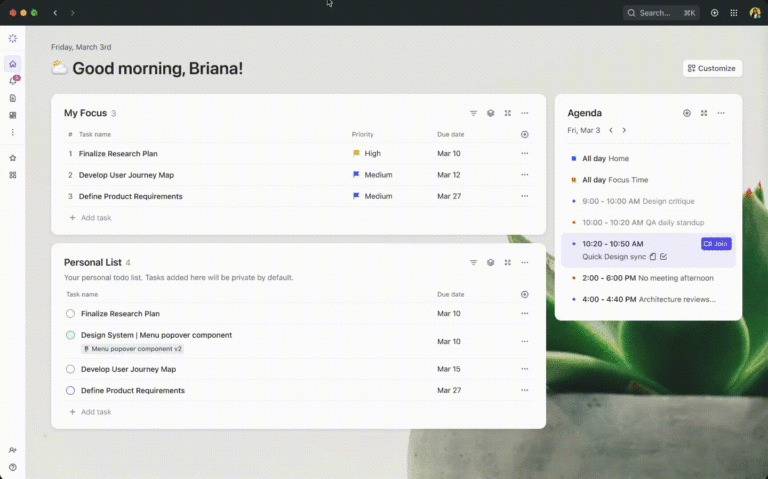Open My Focus card more options
The image size is (768, 479).
click(x=525, y=113)
